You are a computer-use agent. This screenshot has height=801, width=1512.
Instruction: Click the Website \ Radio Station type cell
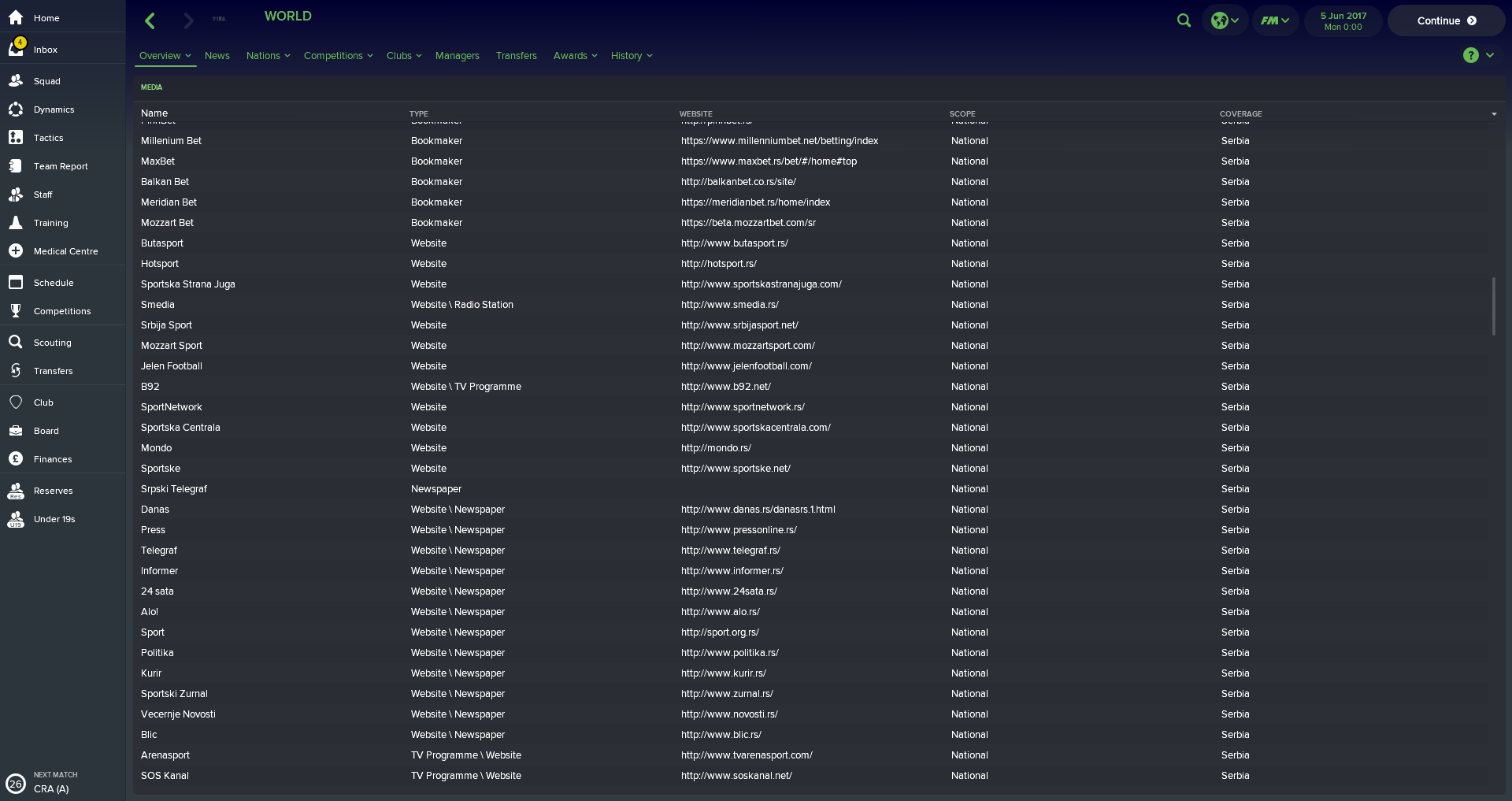coord(462,305)
